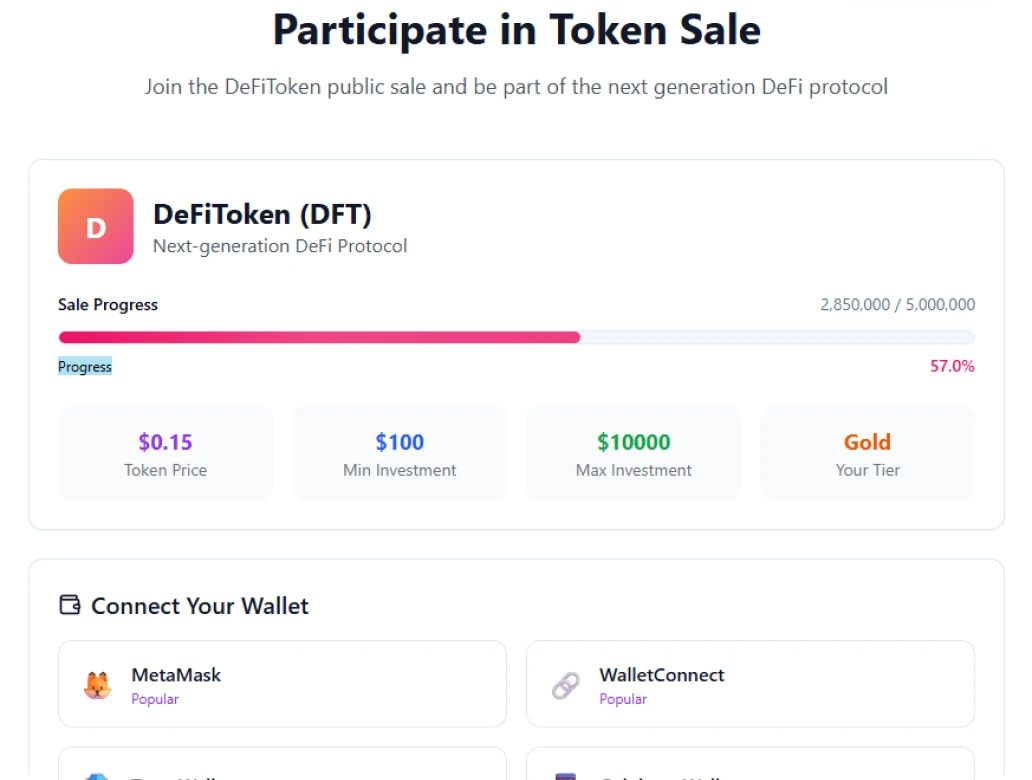The height and width of the screenshot is (780, 1032).
Task: Click the wallet icon beside Connect Your Wallet
Action: pos(69,604)
